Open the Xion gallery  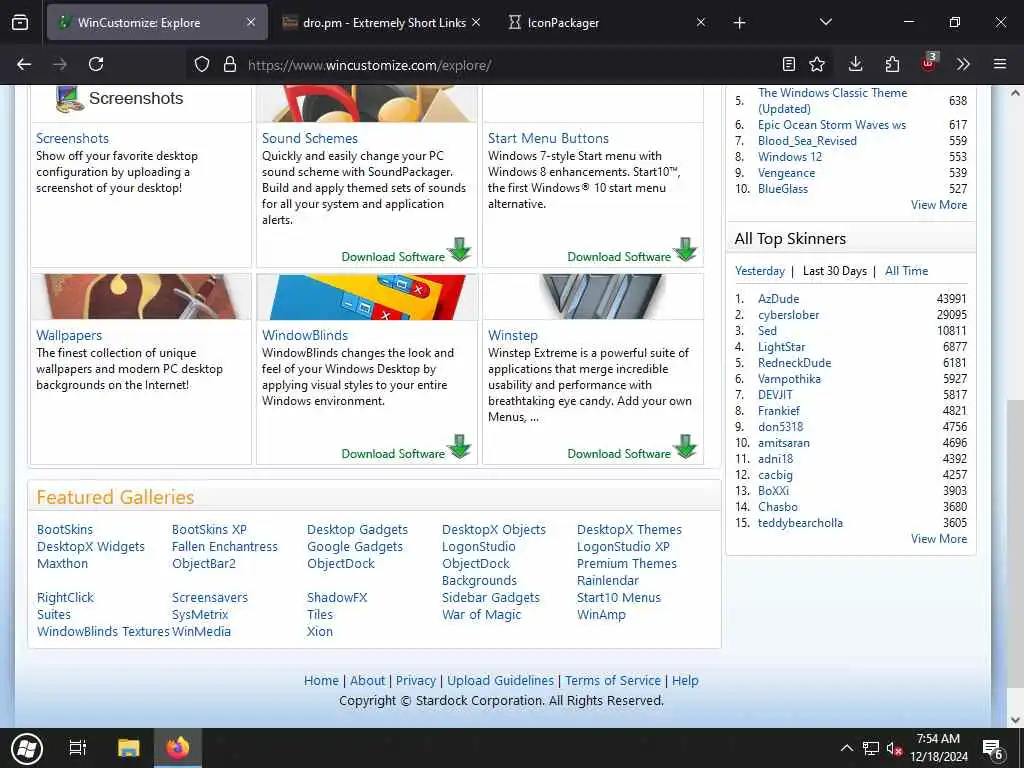click(319, 632)
